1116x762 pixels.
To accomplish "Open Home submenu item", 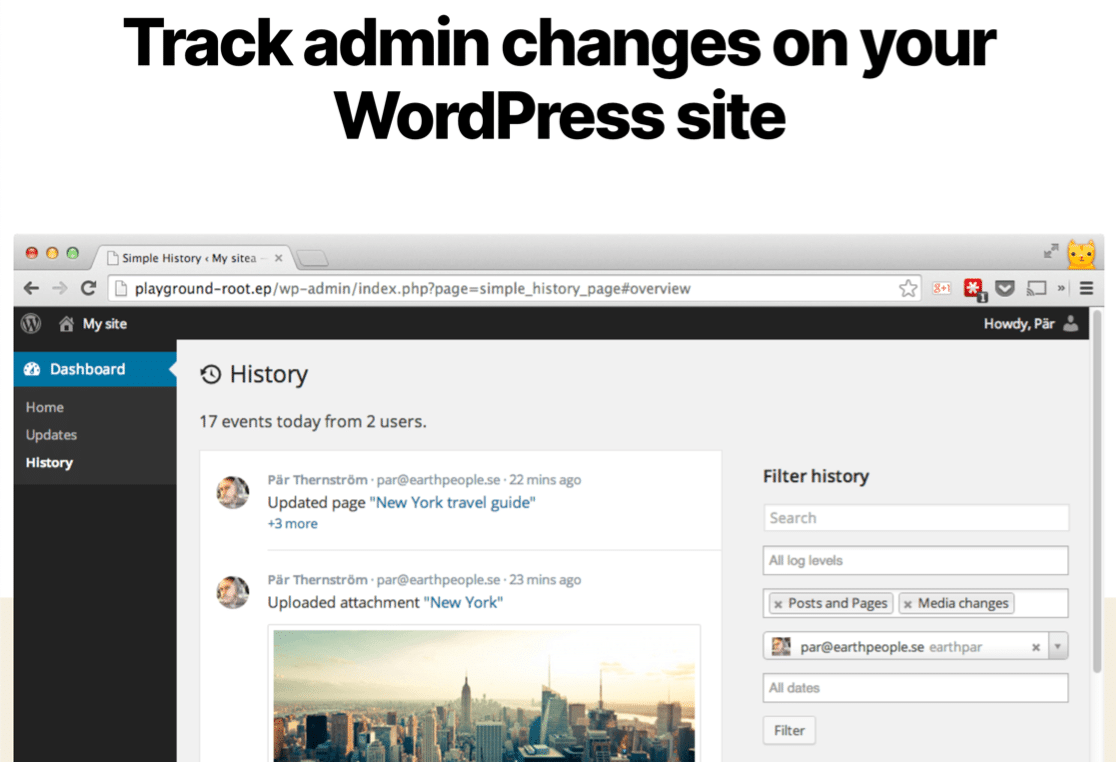I will [45, 407].
